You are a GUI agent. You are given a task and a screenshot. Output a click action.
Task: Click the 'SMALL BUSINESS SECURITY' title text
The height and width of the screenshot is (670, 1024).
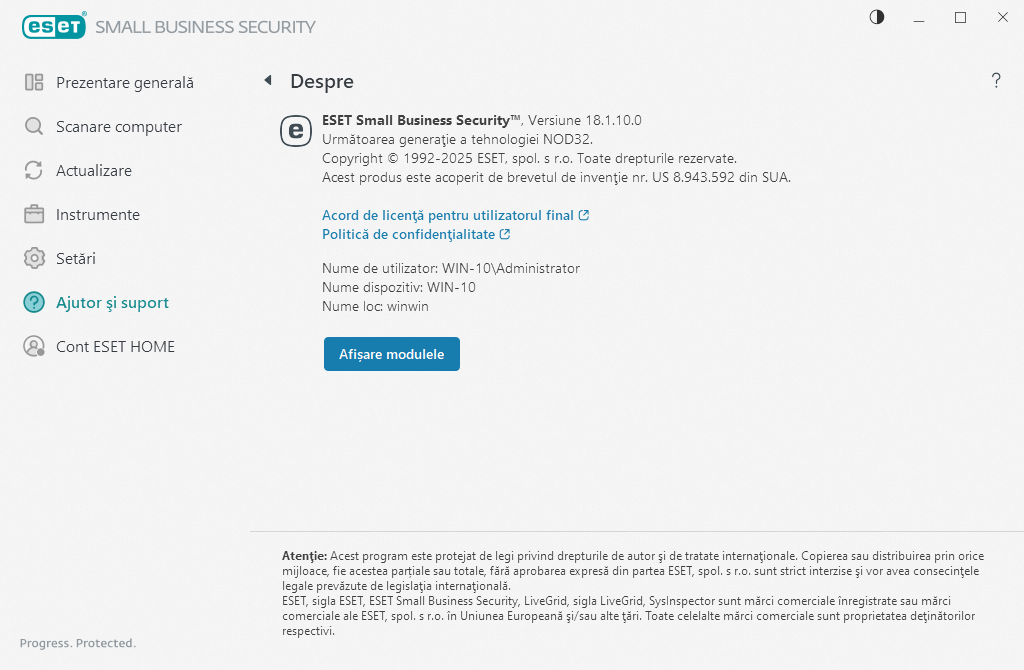pyautogui.click(x=205, y=27)
